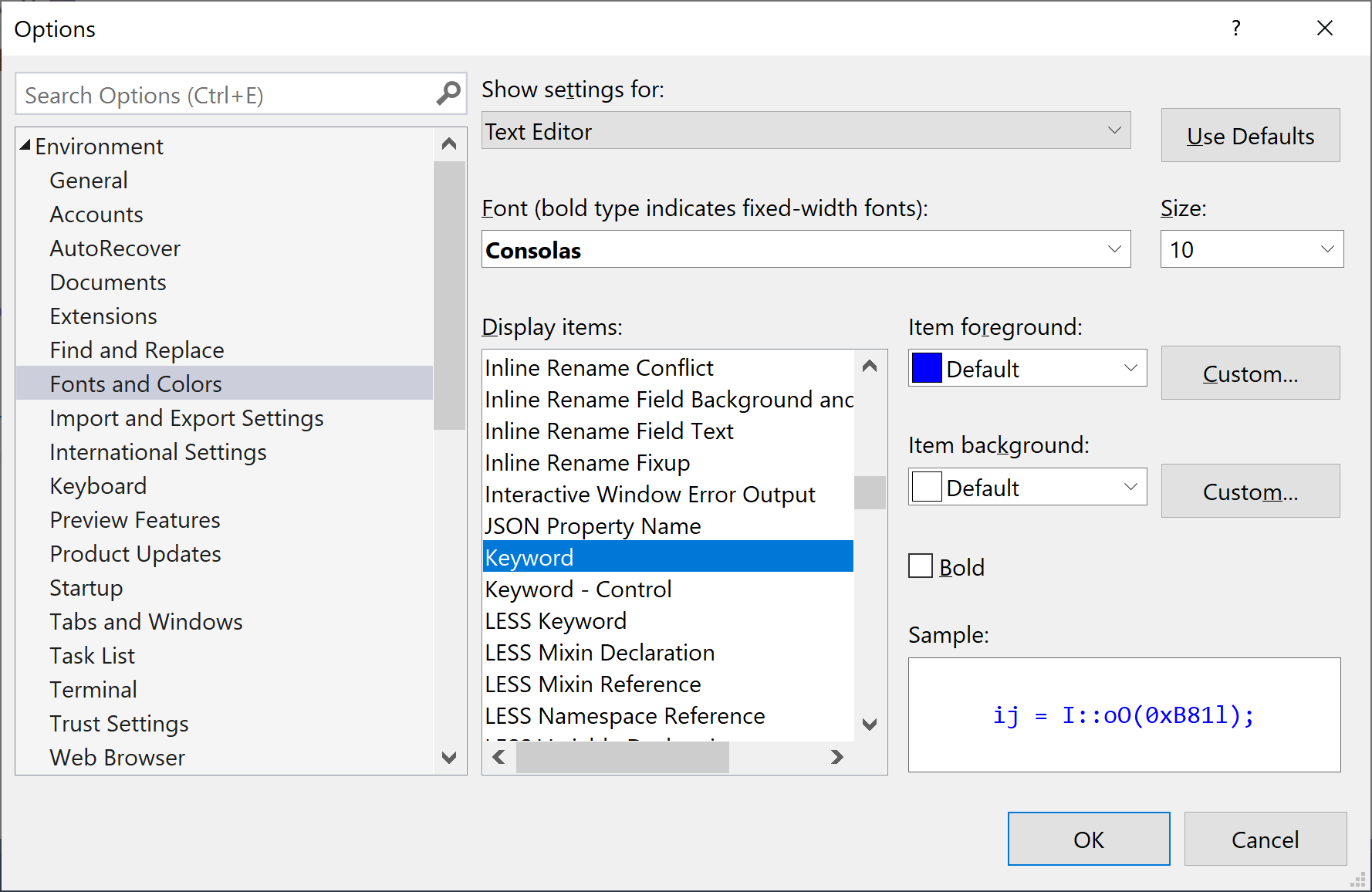Select JSON Property Name display item
Viewport: 1372px width, 892px height.
668,525
